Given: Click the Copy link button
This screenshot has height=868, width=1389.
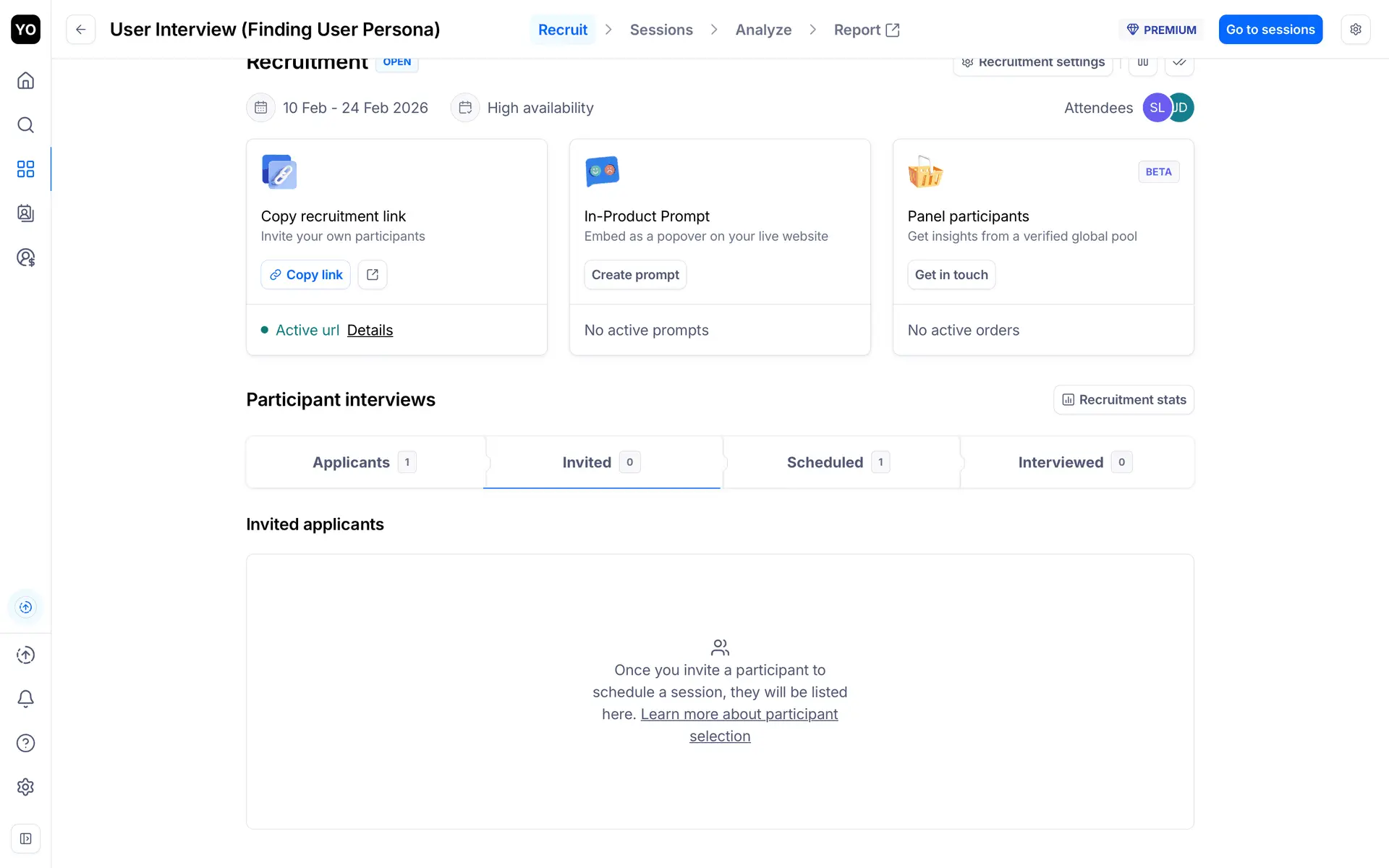Looking at the screenshot, I should click(x=305, y=275).
